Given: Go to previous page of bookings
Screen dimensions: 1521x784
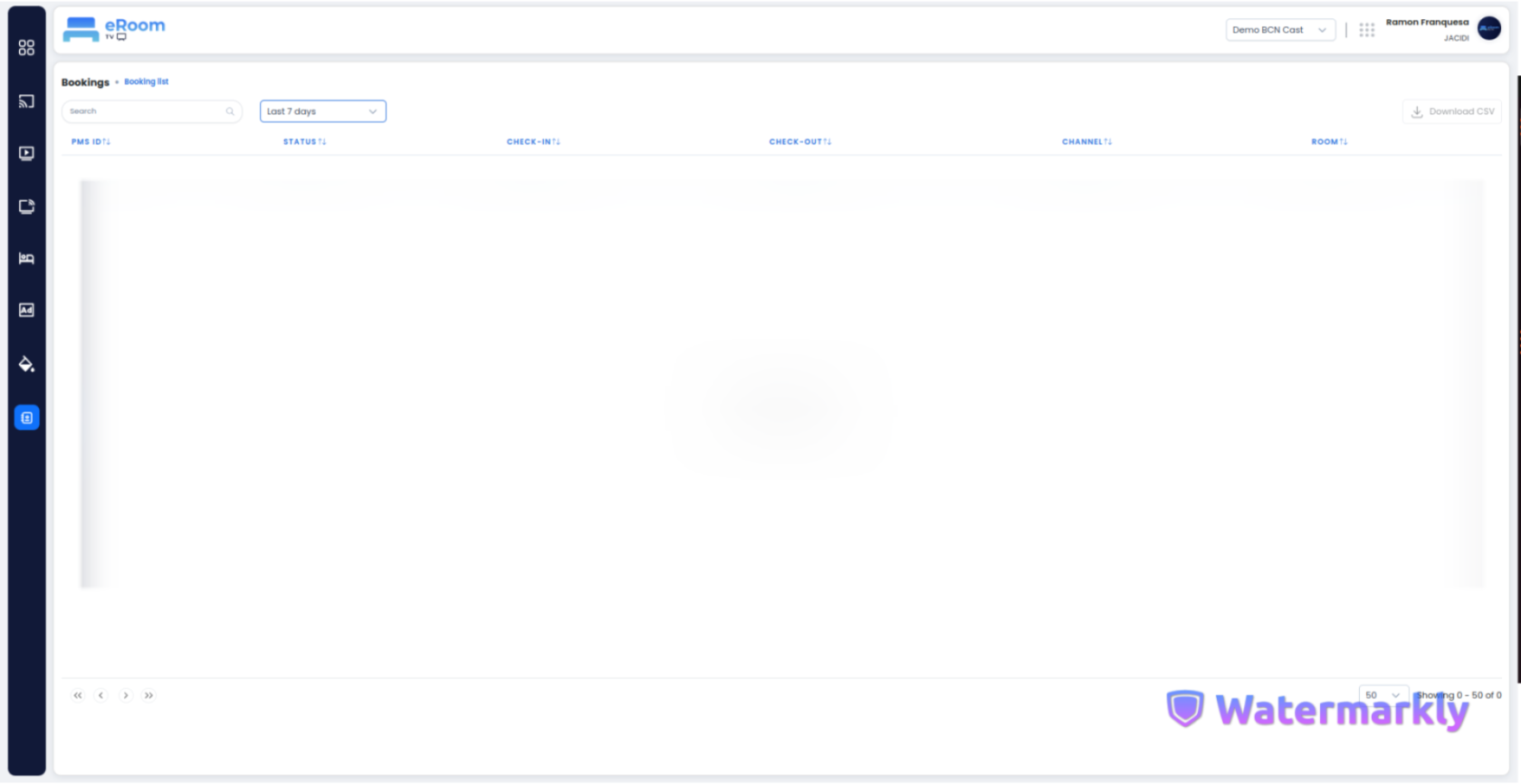Looking at the screenshot, I should click(100, 695).
